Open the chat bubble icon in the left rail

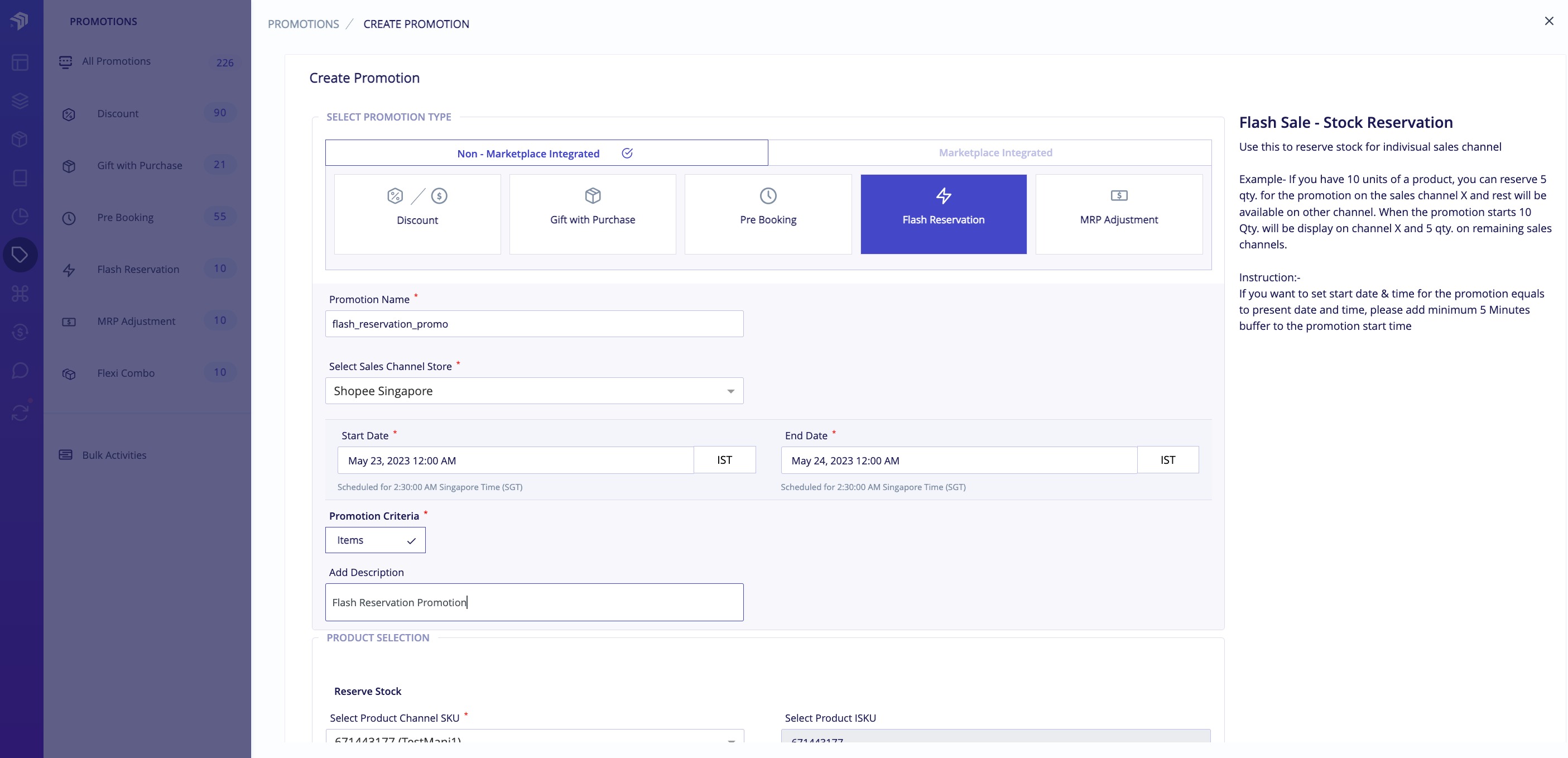pos(20,370)
